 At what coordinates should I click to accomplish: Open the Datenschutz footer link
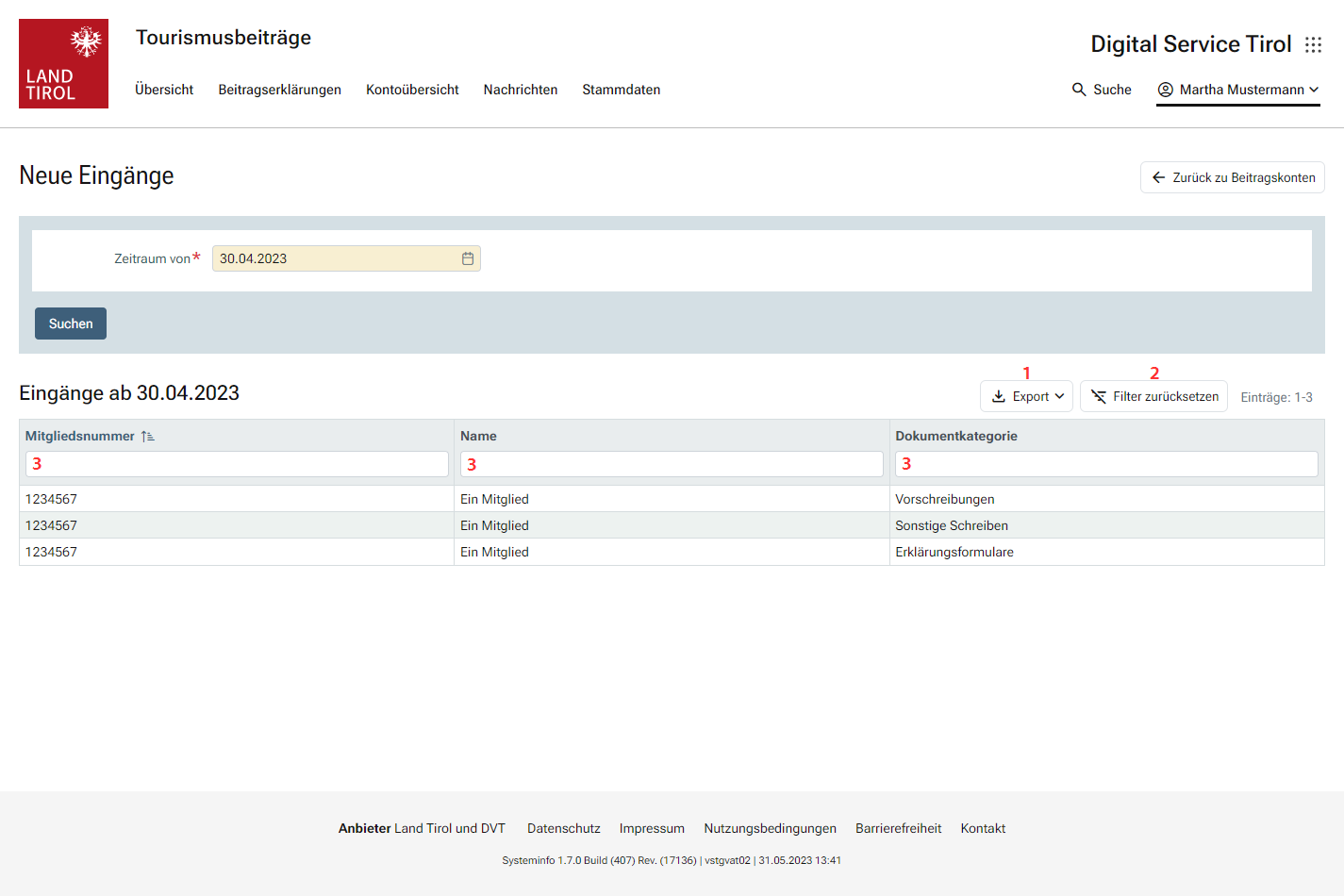(563, 828)
